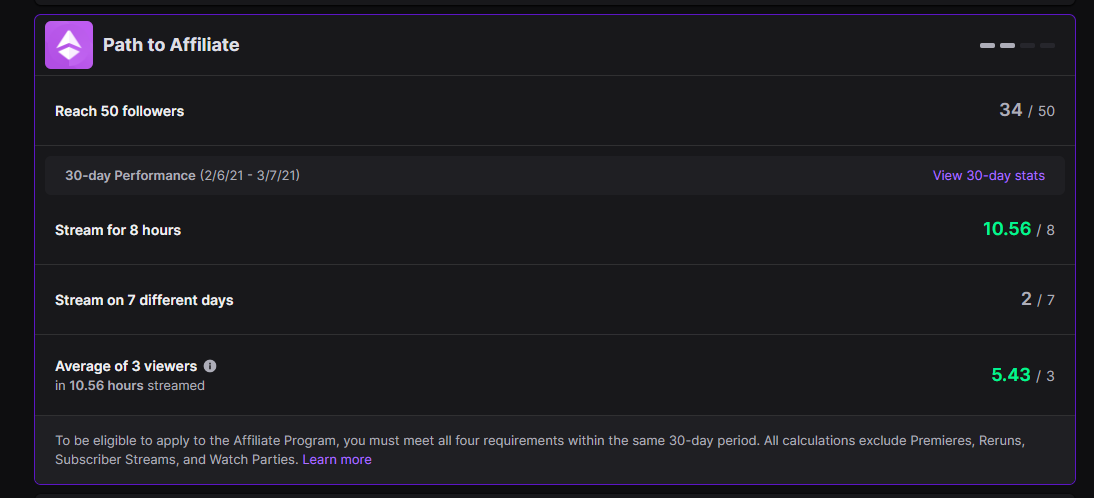Click the "in 10.56 hours streamed" subtext
1094x498 pixels.
(x=130, y=385)
